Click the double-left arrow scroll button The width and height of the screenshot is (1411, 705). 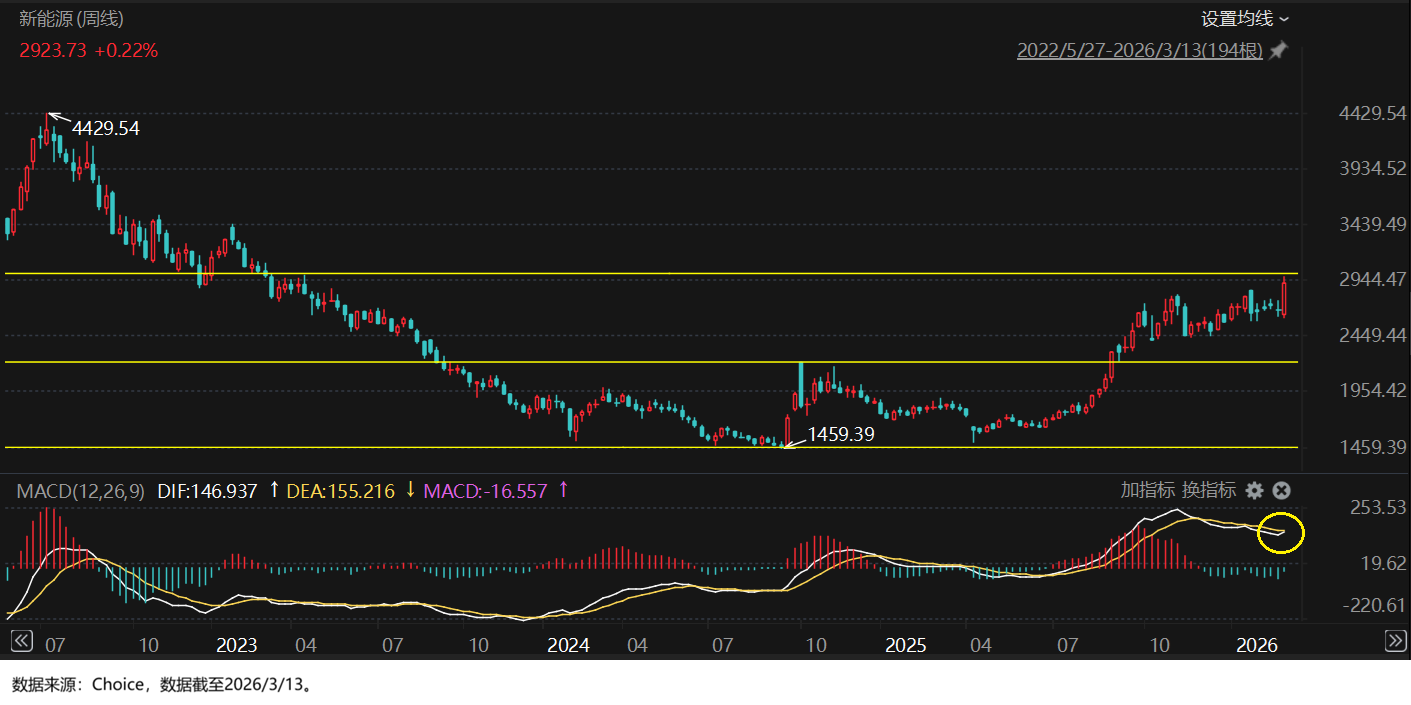pyautogui.click(x=20, y=640)
